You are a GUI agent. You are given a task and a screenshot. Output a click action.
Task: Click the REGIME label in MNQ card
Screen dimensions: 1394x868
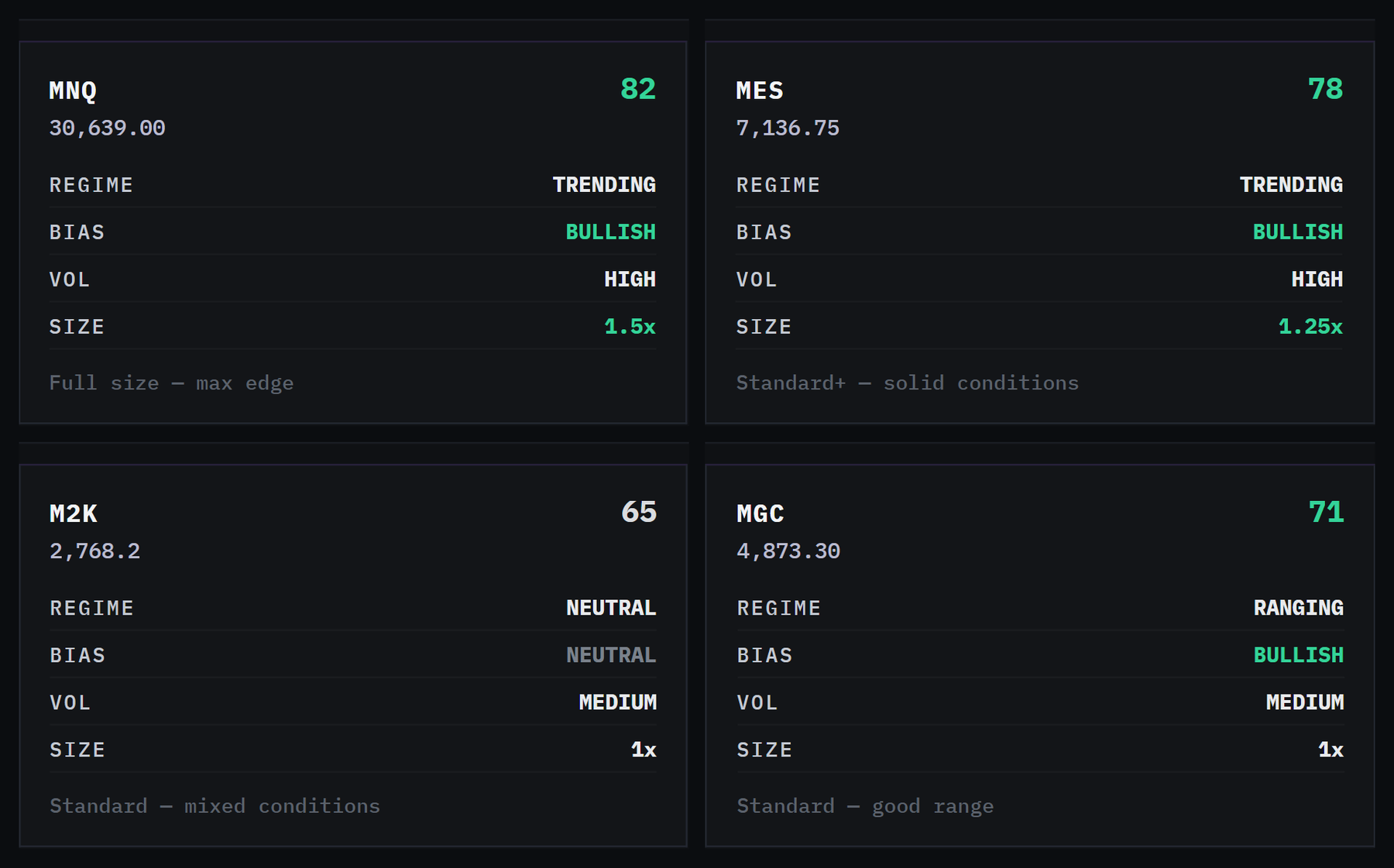click(x=91, y=186)
